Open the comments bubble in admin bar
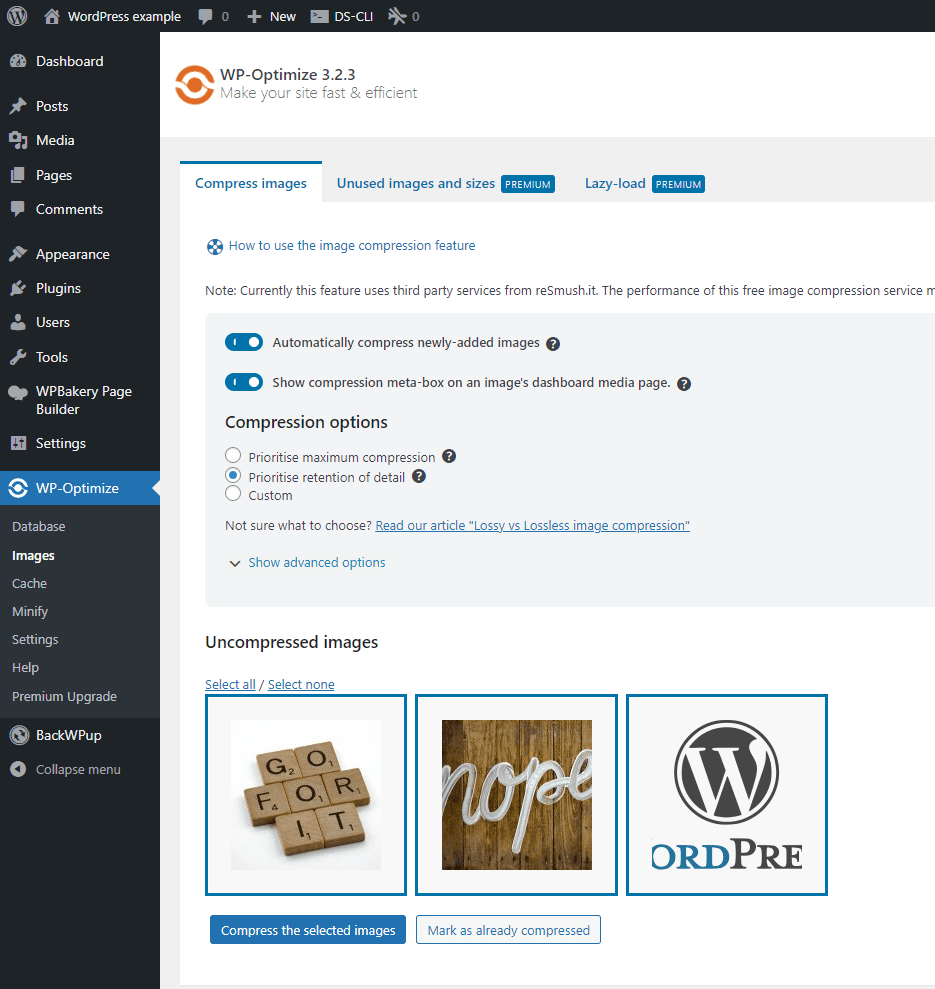Viewport: 935px width, 989px height. [205, 16]
